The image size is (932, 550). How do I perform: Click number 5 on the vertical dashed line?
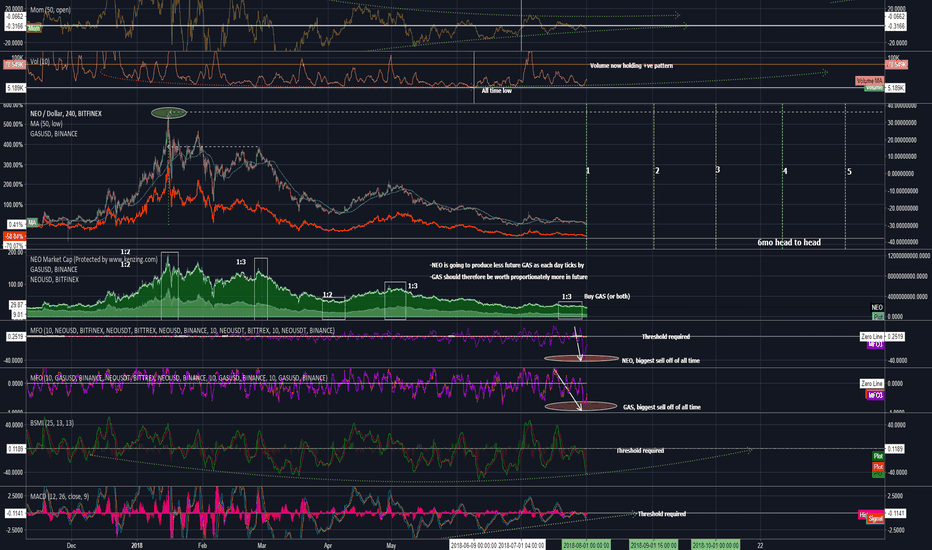(x=849, y=172)
